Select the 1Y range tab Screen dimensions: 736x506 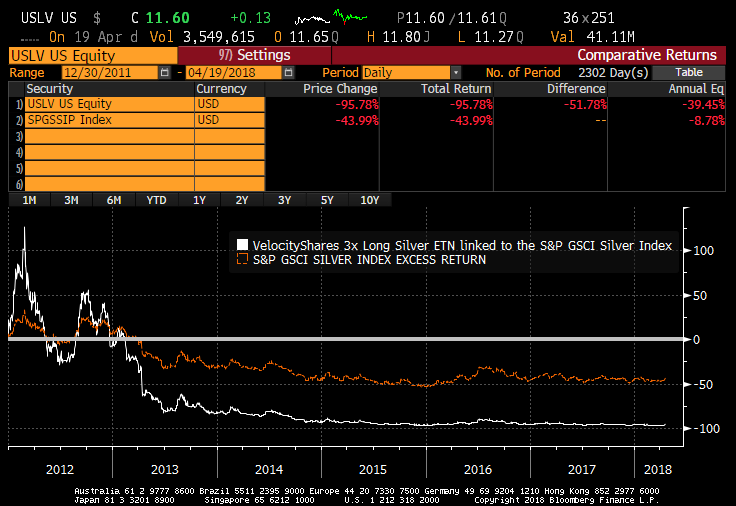tap(199, 200)
